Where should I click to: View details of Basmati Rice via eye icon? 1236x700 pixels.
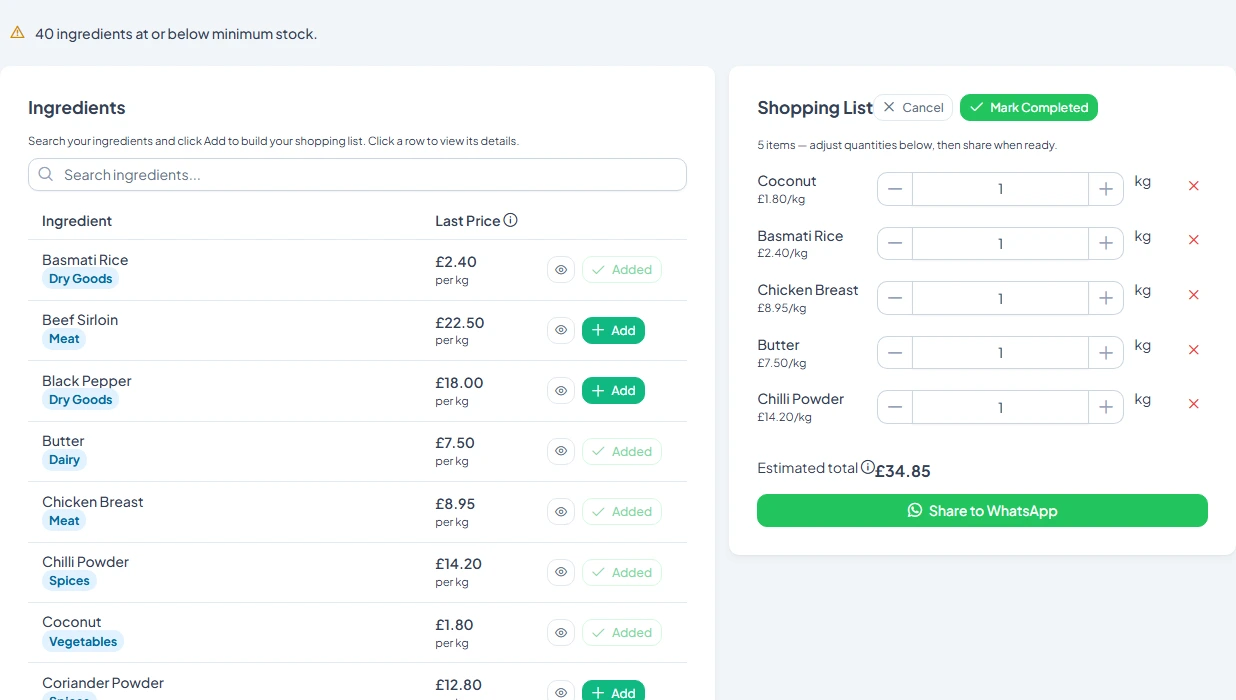point(561,270)
